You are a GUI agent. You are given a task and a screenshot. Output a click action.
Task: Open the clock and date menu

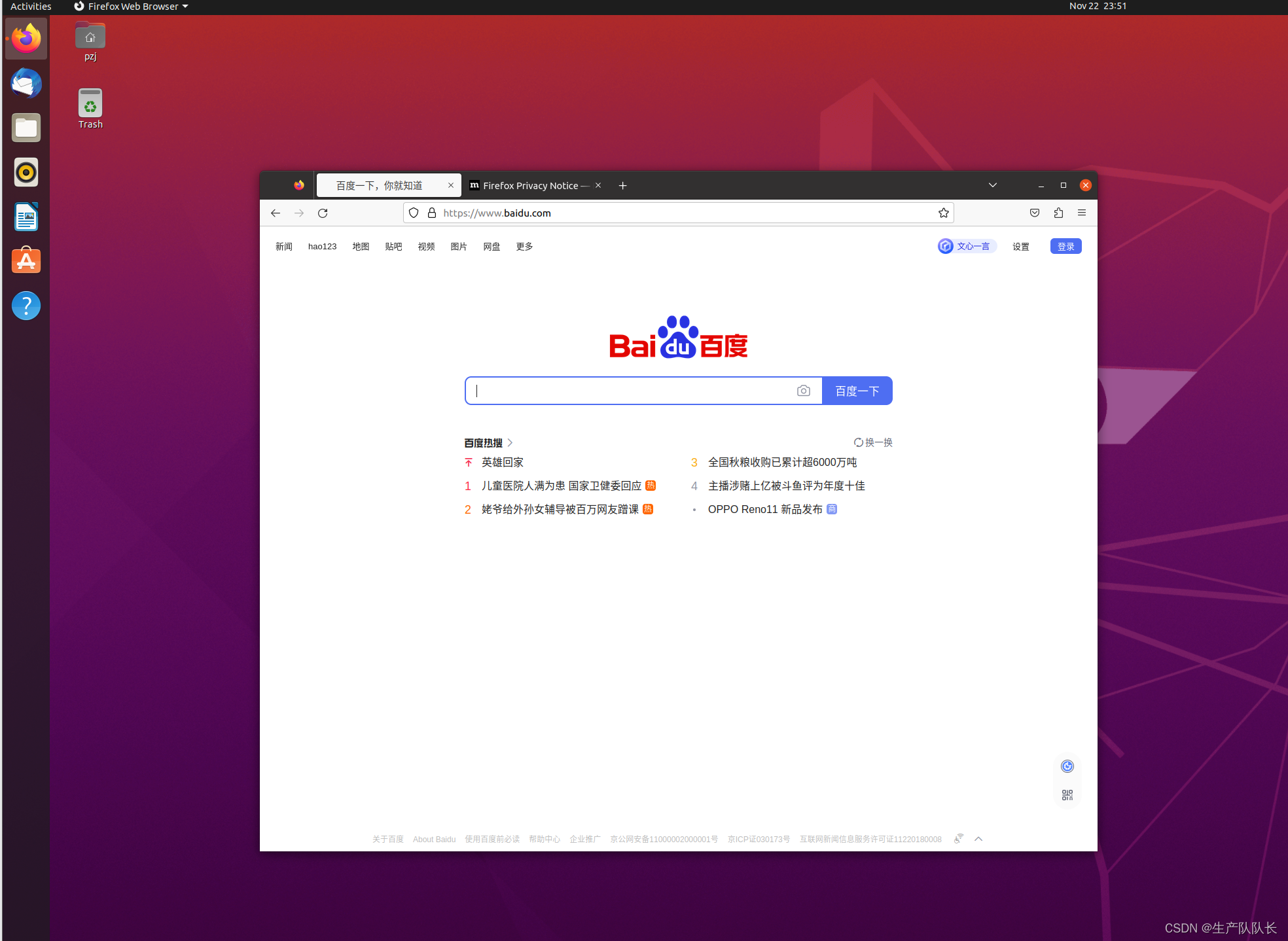pos(1098,7)
